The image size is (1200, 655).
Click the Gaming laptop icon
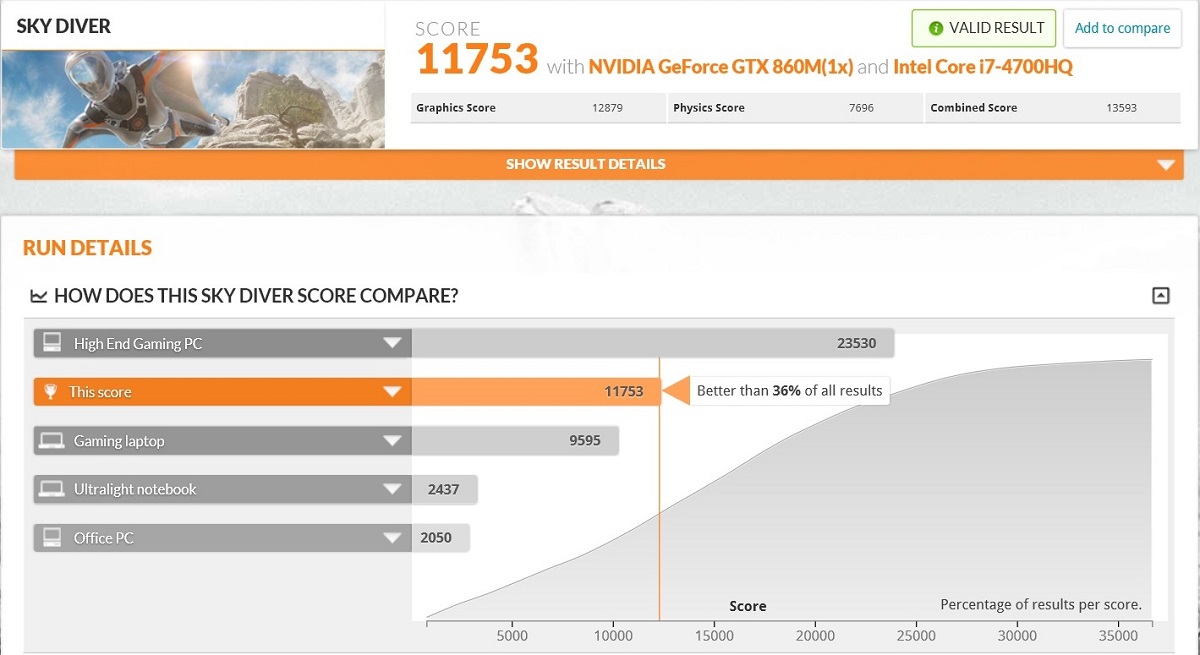[x=54, y=441]
